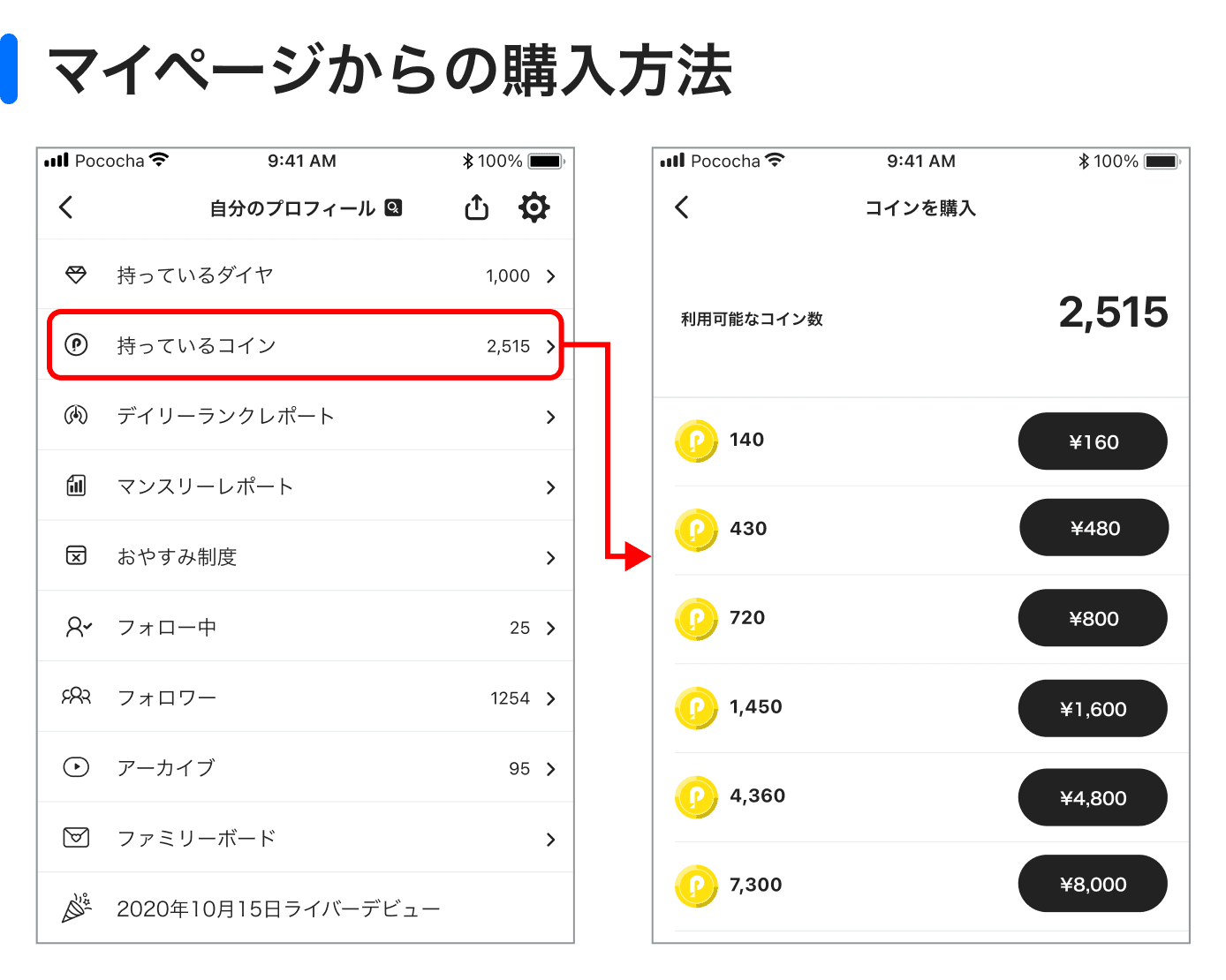Screen dimensions: 1226x980
Task: Tap the chart icon for マンスリーレポート
Action: click(77, 486)
